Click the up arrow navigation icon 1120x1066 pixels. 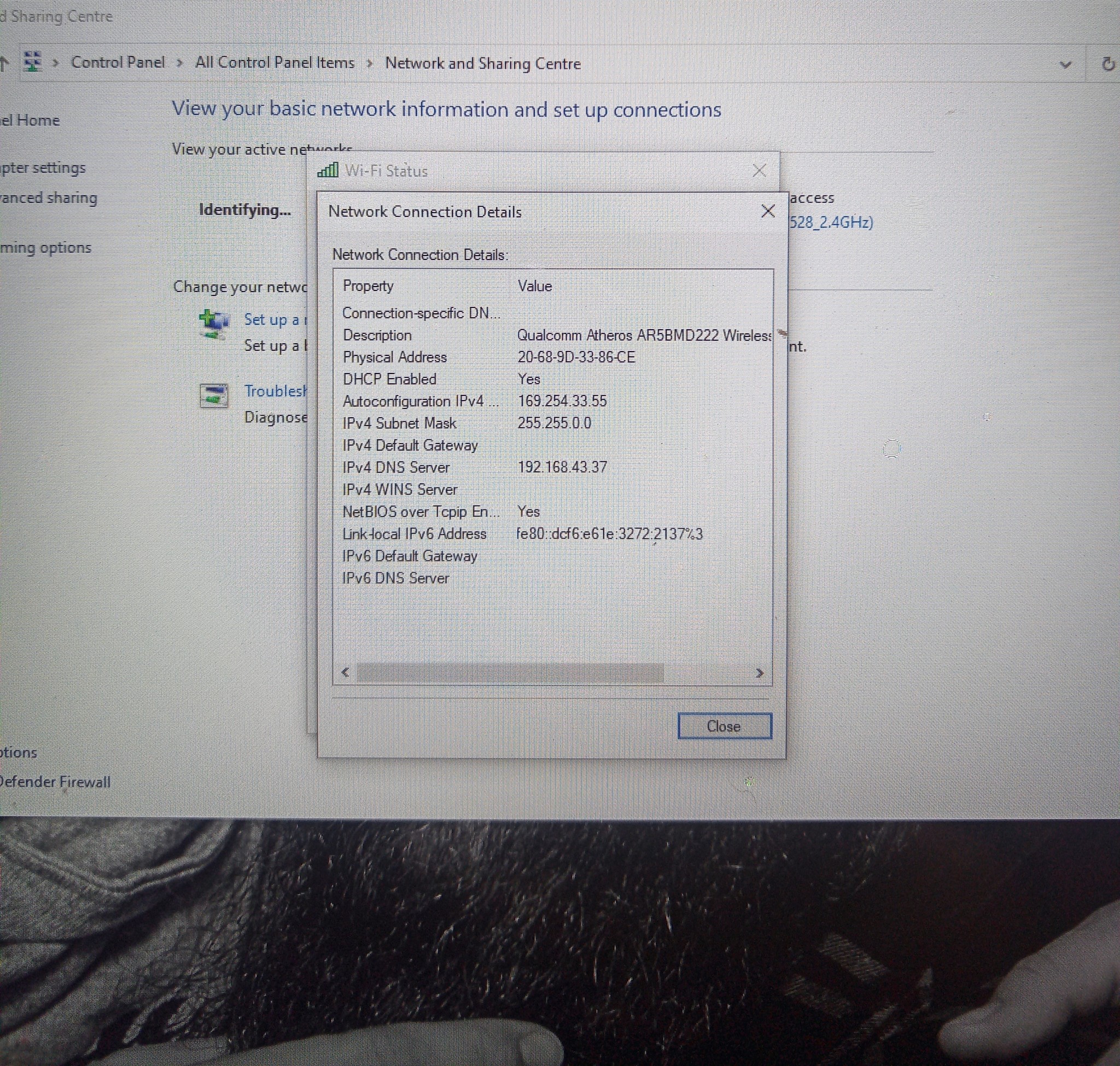4,63
